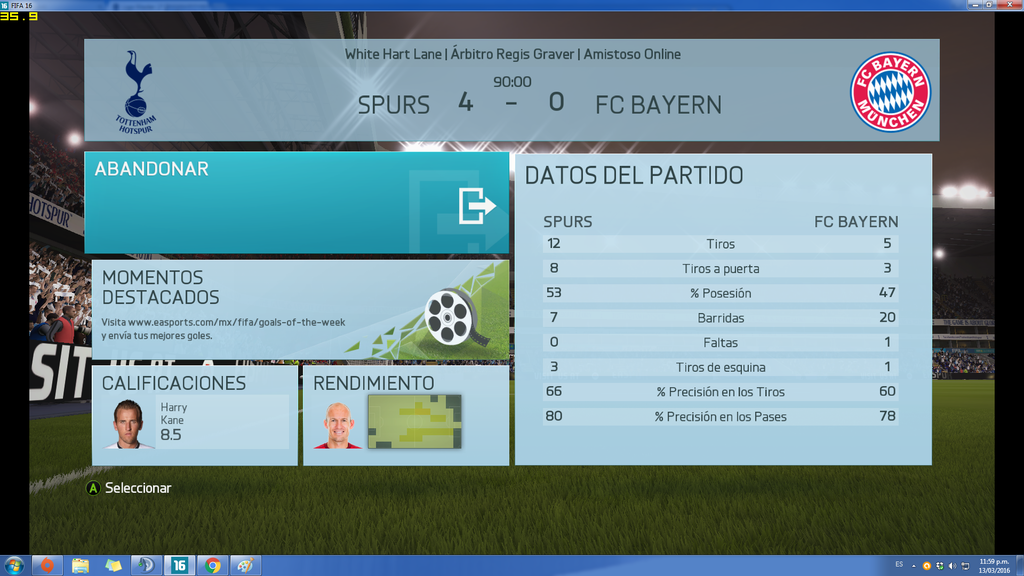
Task: Click the bald player portrait in Rendimiento
Action: tap(338, 426)
